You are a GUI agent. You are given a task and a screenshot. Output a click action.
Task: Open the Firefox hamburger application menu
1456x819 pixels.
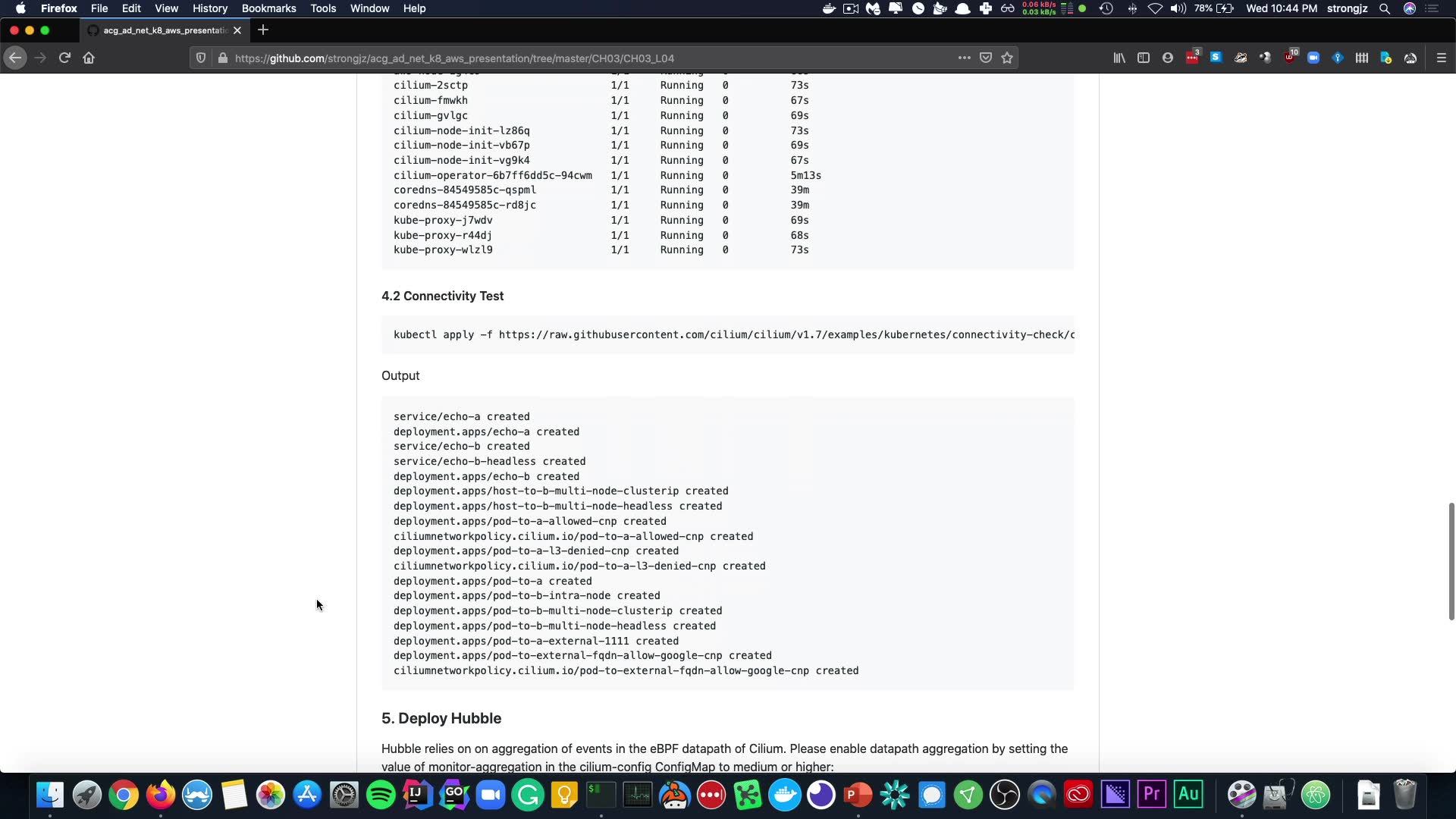[1442, 58]
